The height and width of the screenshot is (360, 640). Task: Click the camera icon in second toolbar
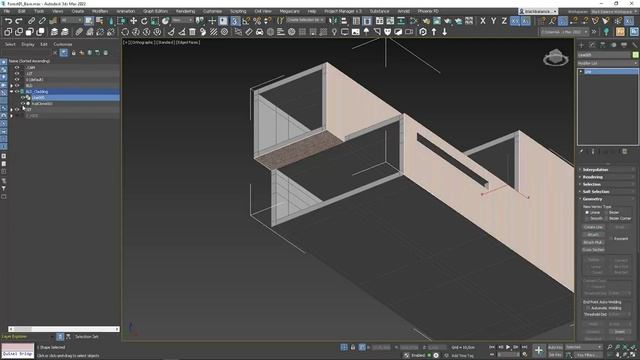click(409, 32)
